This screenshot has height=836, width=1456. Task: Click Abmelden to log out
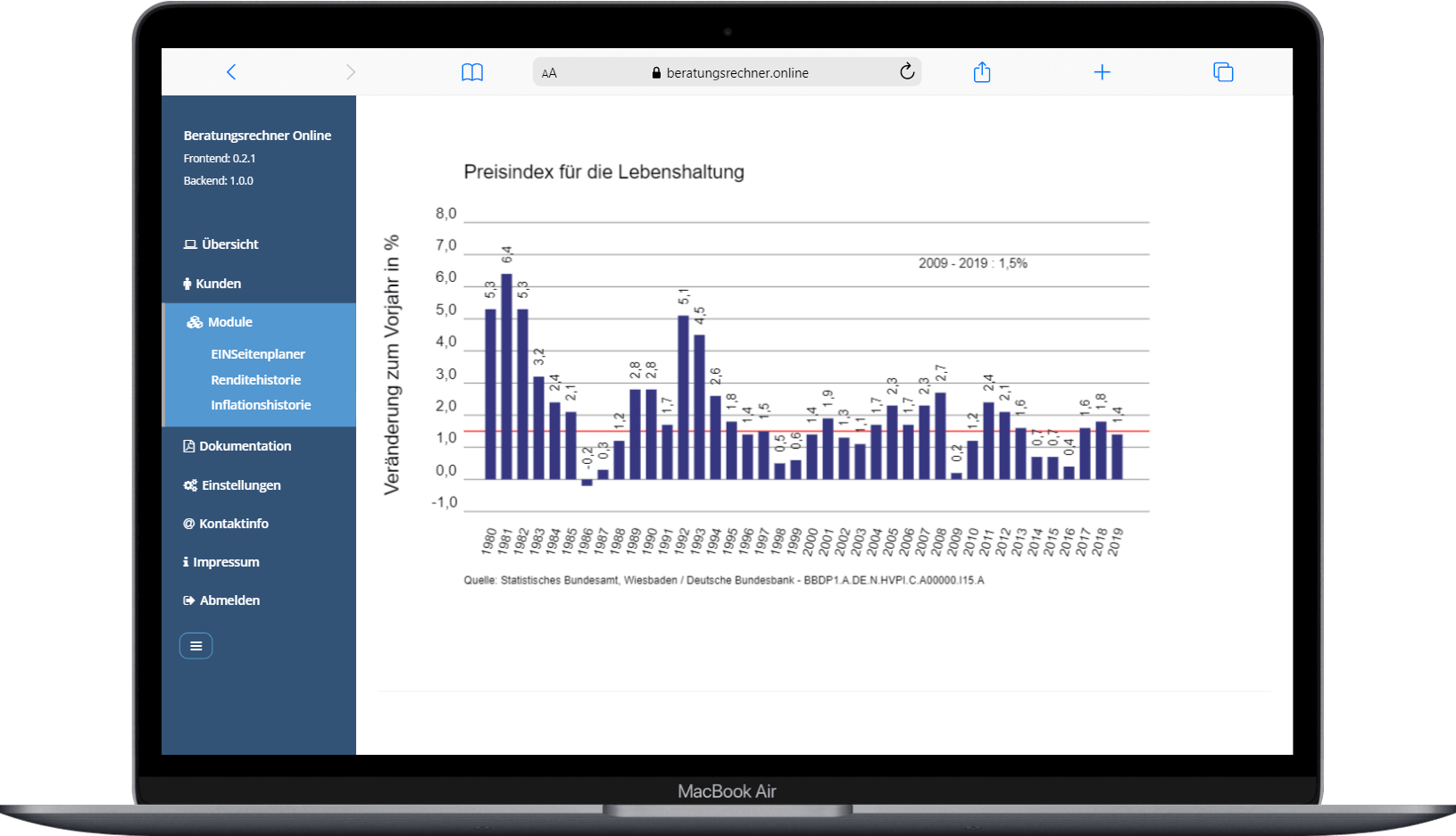point(229,600)
